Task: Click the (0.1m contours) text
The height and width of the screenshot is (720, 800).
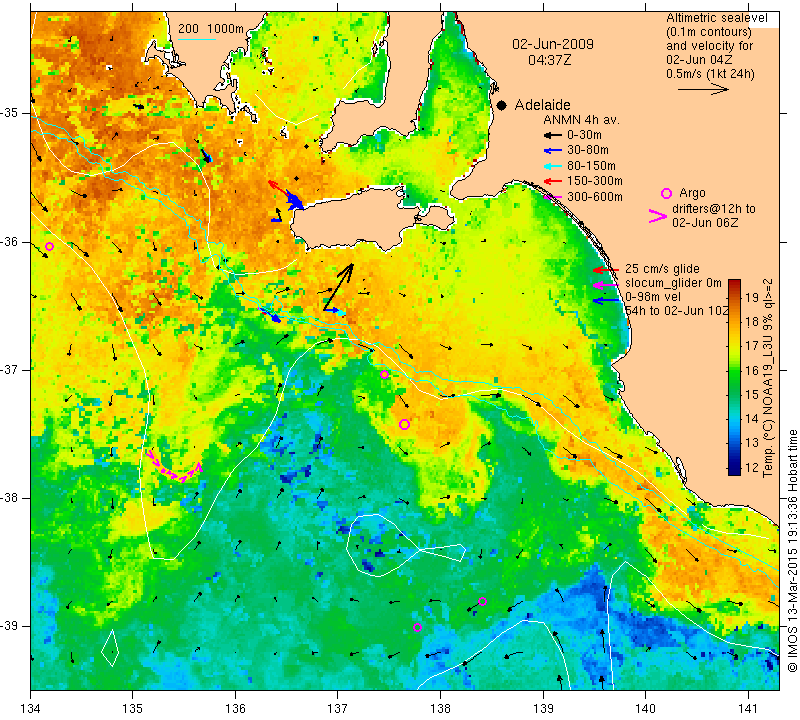Action: tap(709, 32)
